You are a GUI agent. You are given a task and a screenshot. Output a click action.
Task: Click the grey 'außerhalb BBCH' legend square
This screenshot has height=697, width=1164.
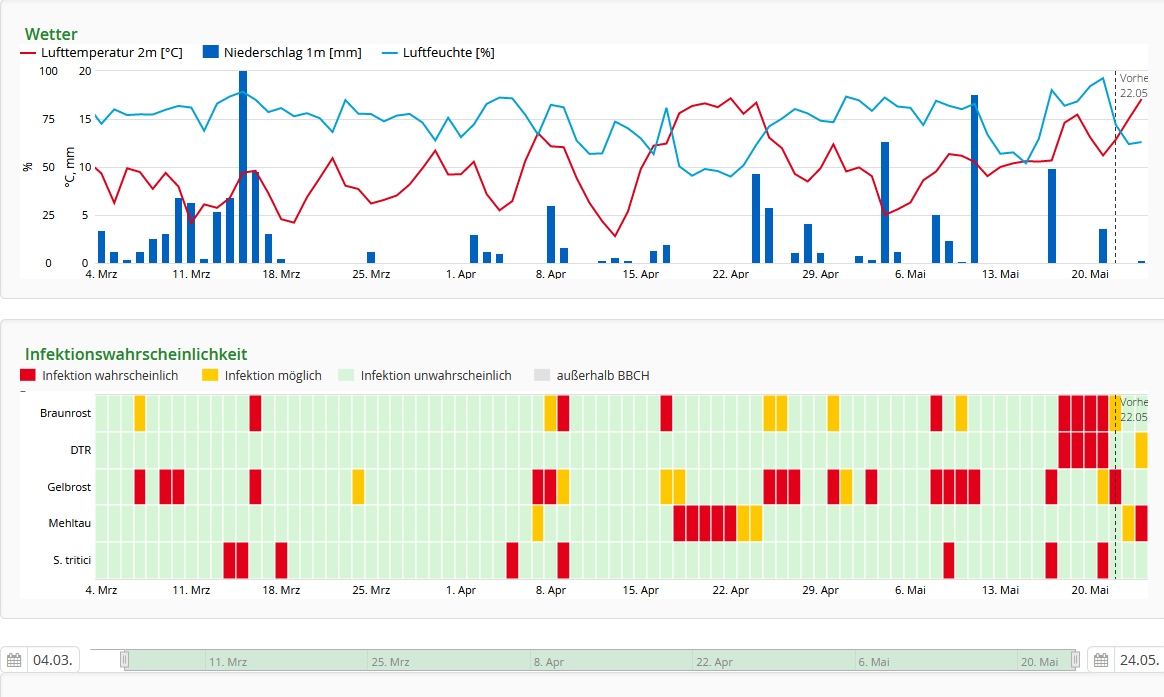tap(542, 375)
